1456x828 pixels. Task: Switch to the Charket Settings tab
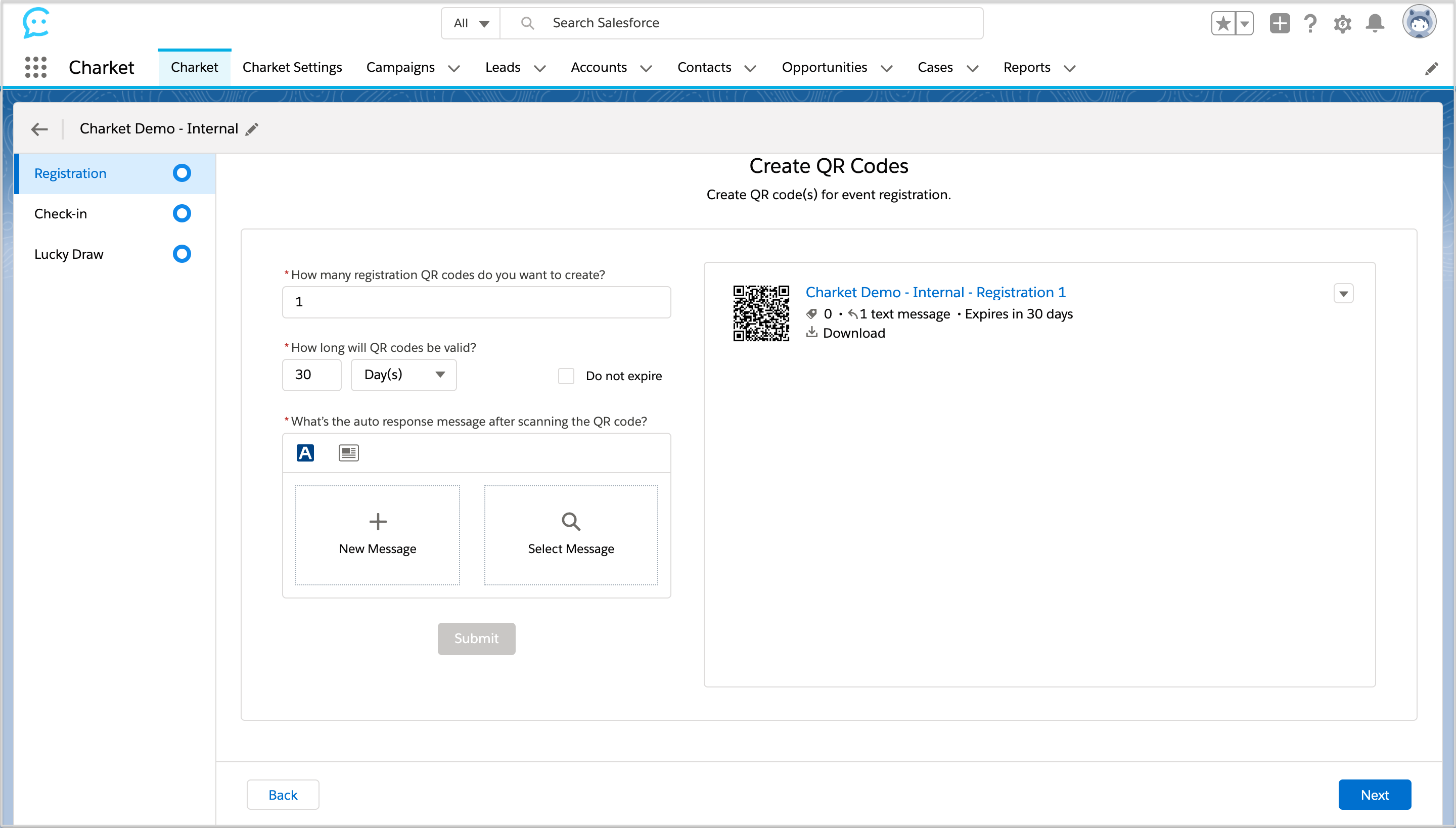click(292, 67)
